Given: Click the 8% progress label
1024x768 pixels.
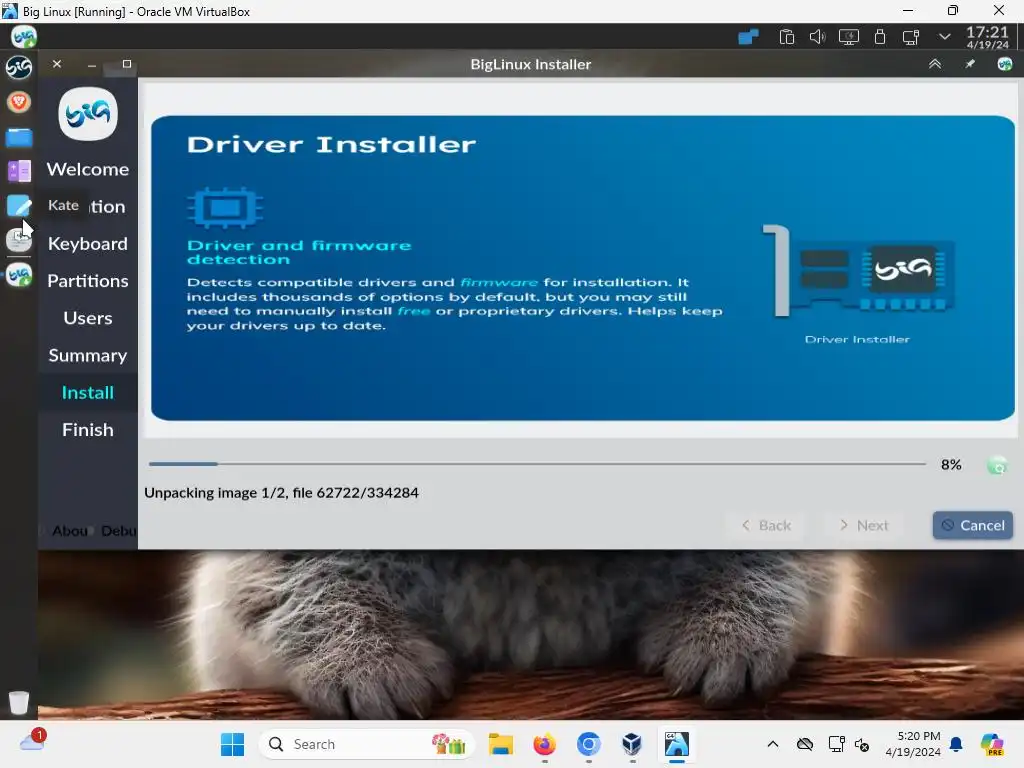Looking at the screenshot, I should [x=951, y=465].
